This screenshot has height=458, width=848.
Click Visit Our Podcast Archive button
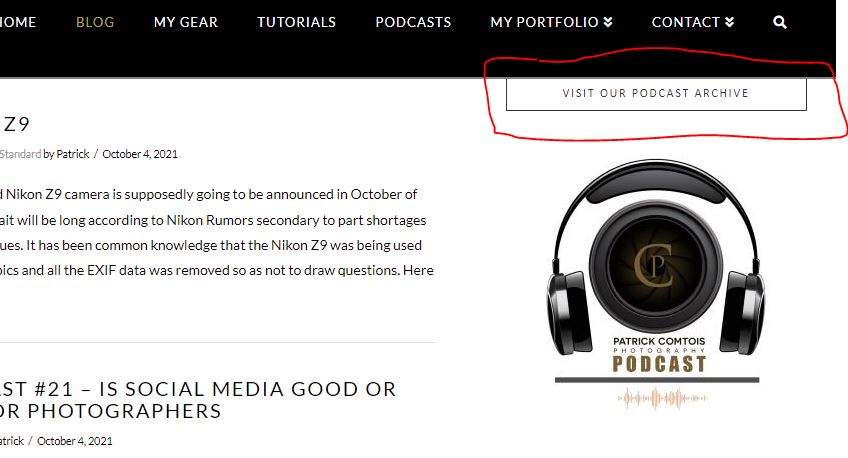[x=656, y=93]
